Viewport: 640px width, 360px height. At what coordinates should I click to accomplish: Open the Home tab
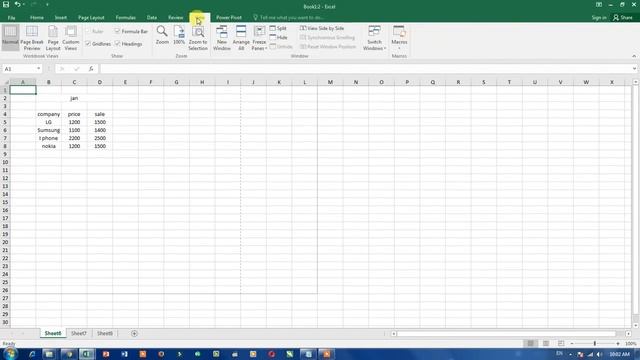(x=37, y=18)
